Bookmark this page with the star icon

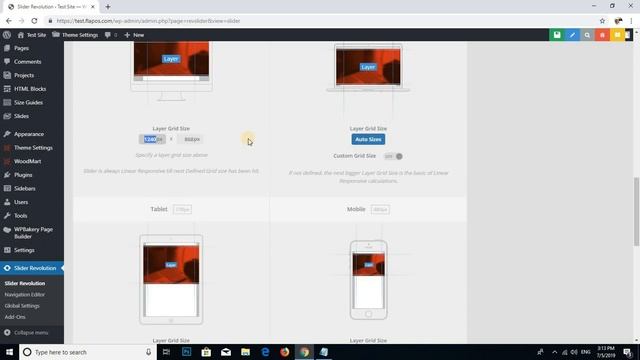(x=602, y=21)
